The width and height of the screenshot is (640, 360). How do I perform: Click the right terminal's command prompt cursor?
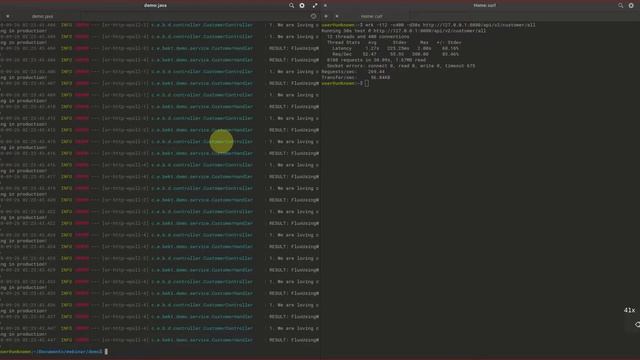click(367, 83)
